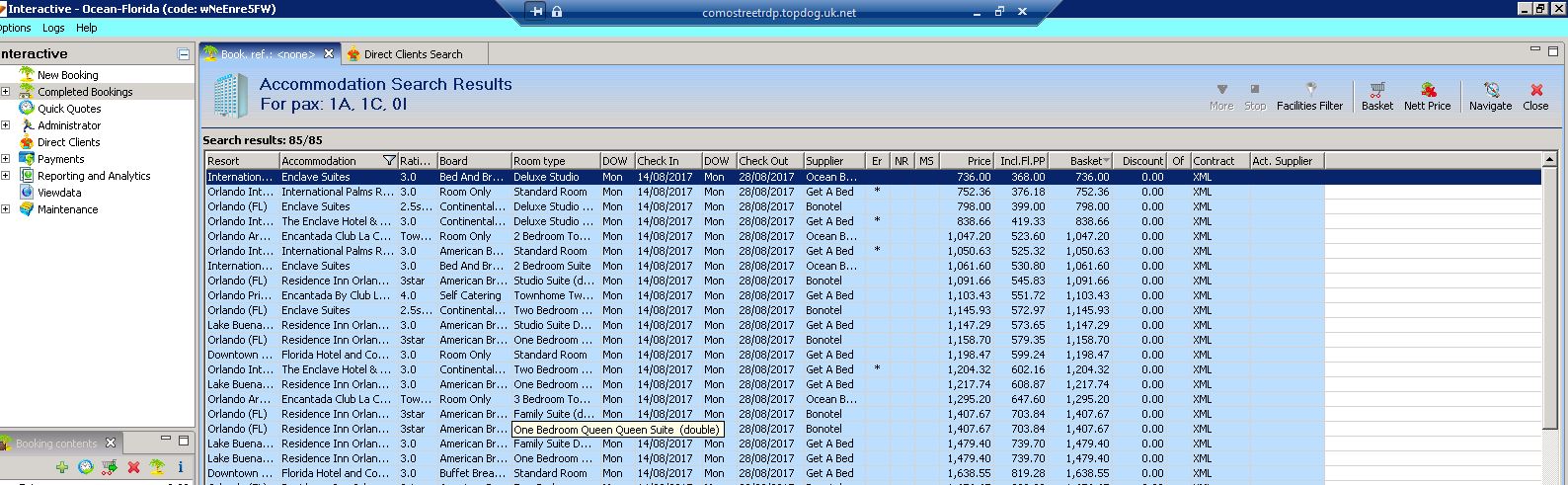Expand the Completed Bookings tree node
The height and width of the screenshot is (485, 1568).
(x=5, y=91)
